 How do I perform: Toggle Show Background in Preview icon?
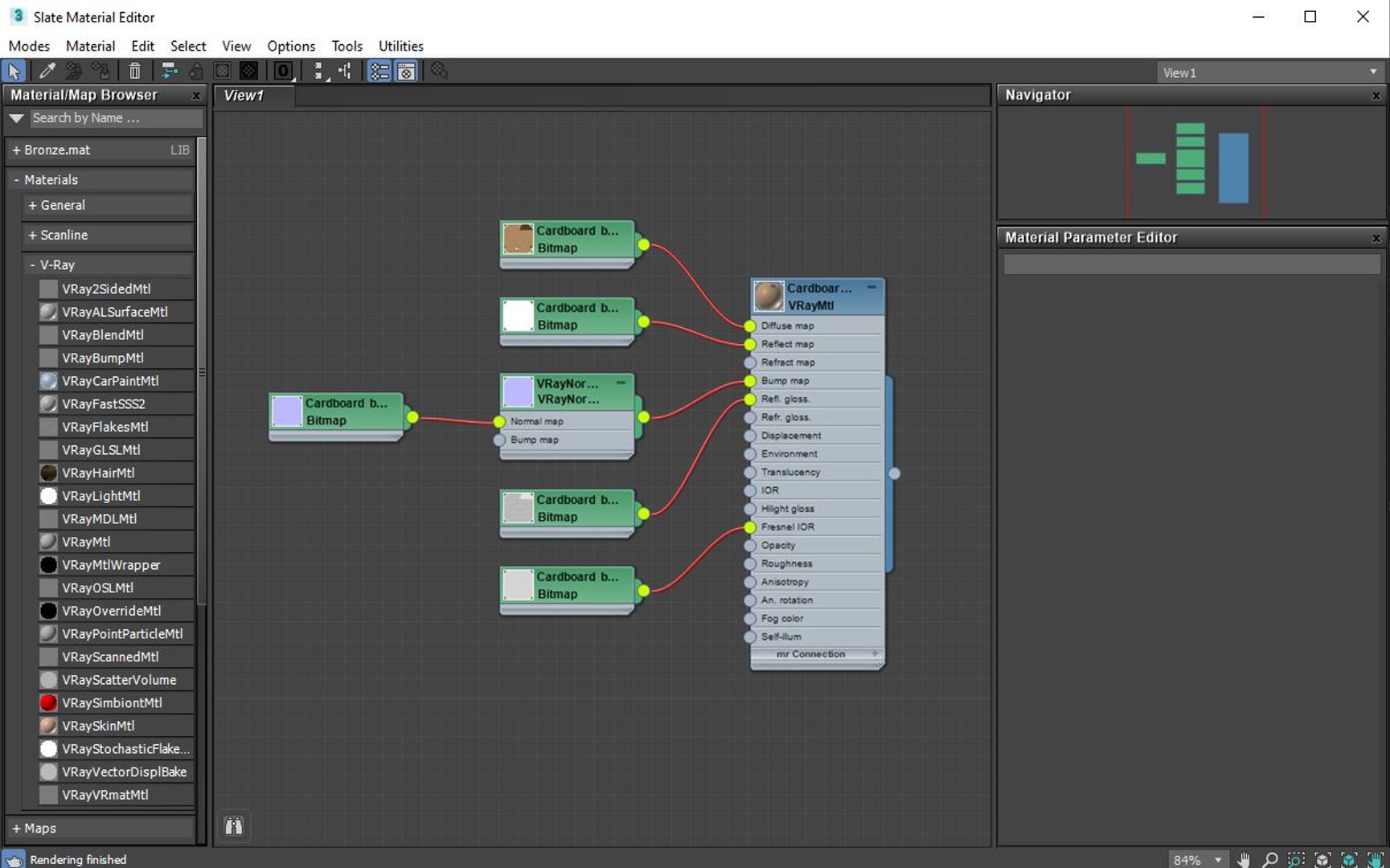pos(249,72)
